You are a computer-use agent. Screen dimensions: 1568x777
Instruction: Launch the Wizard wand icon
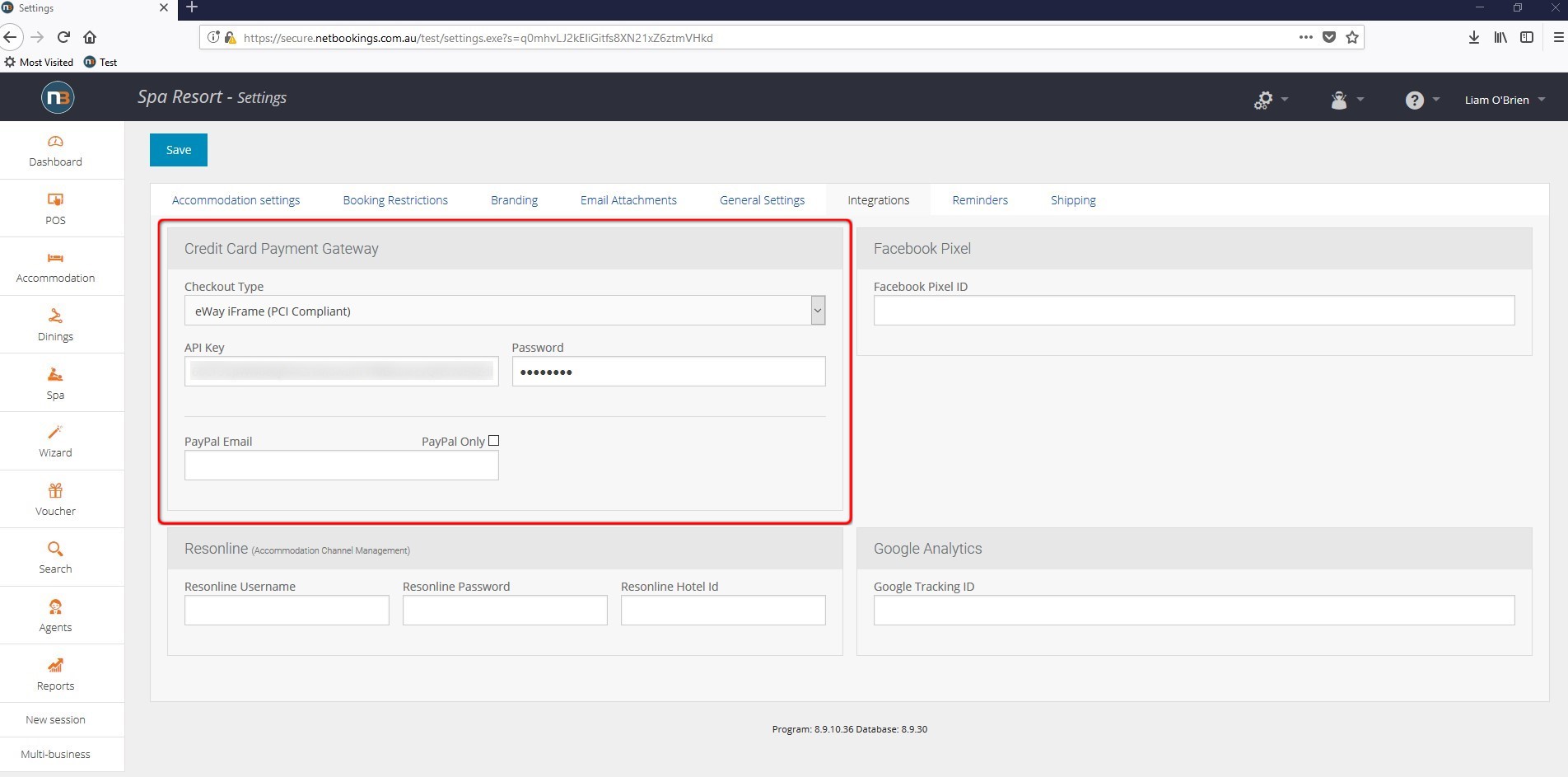point(55,432)
